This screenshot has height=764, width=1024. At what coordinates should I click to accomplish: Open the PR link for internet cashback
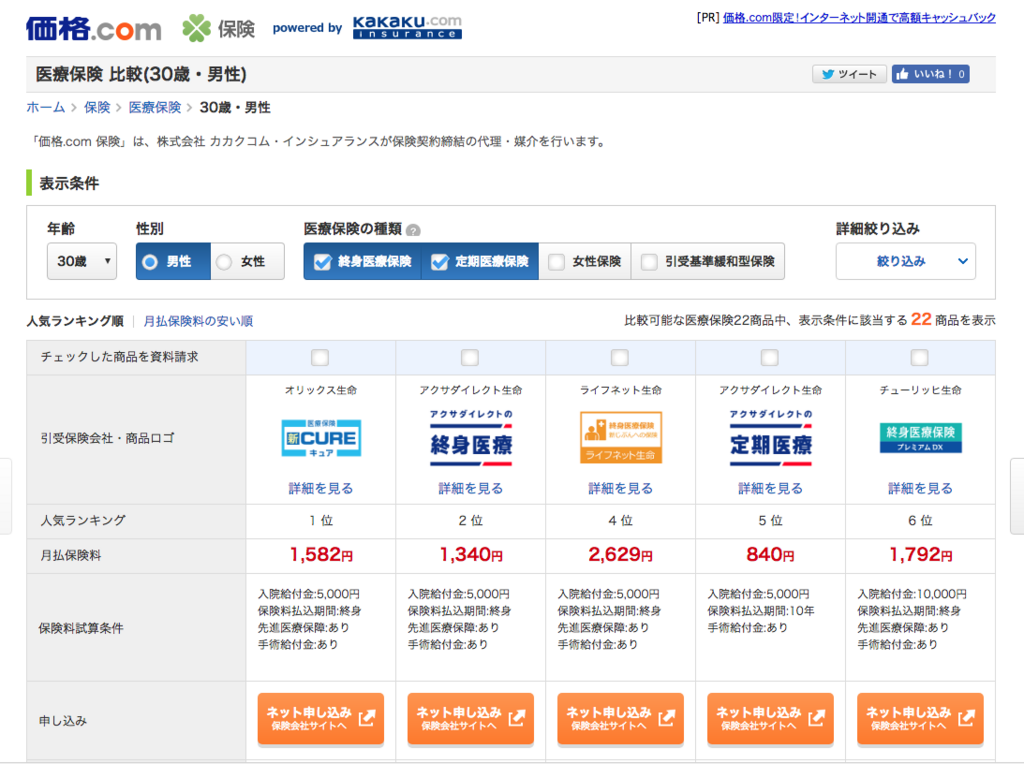pyautogui.click(x=859, y=18)
